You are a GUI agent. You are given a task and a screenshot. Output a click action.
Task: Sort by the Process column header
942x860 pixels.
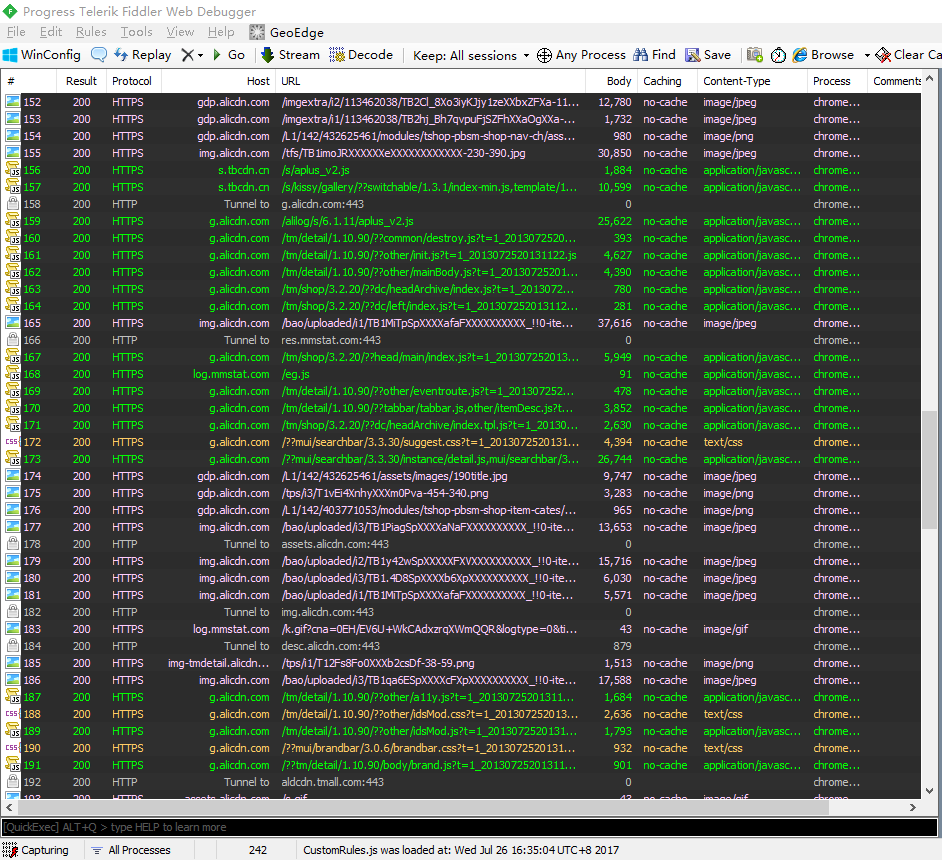click(837, 81)
